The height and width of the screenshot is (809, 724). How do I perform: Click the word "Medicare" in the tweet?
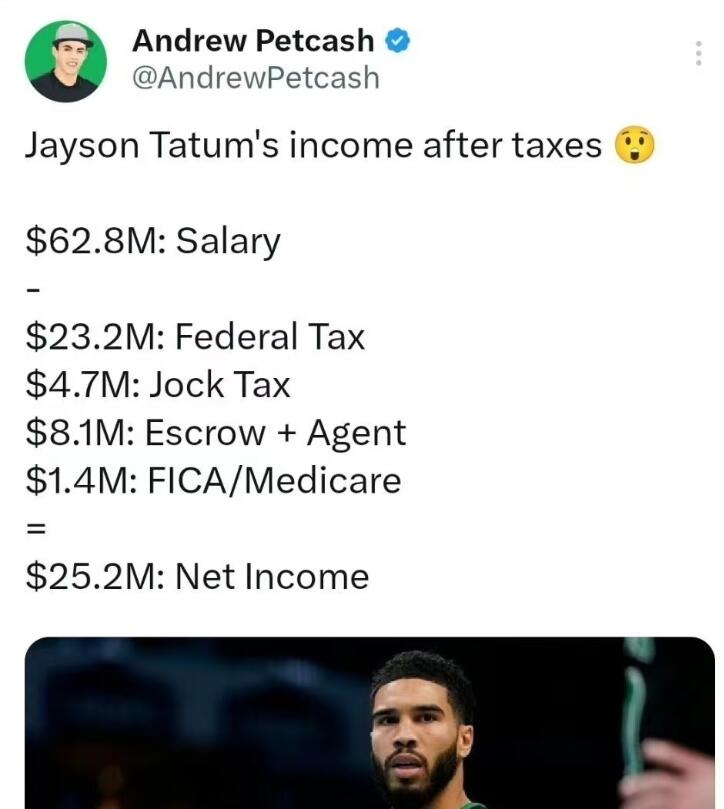322,481
